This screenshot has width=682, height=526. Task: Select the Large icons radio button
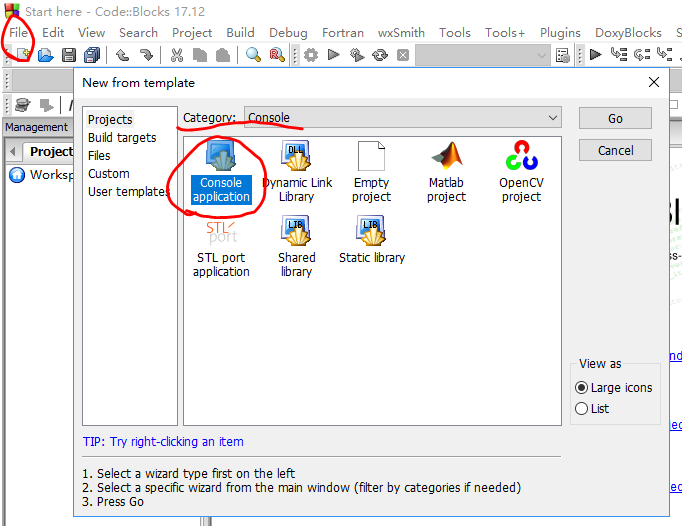(x=614, y=388)
